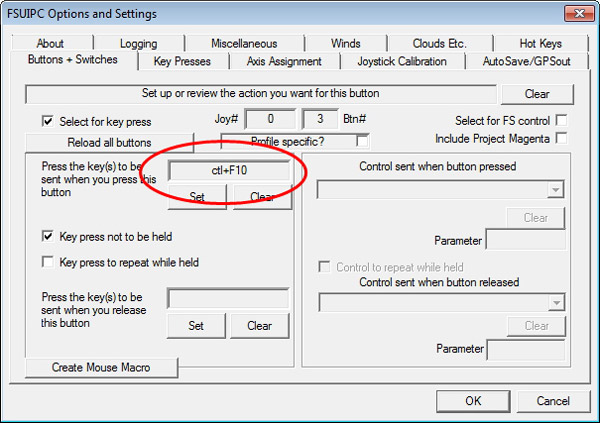Viewport: 600px width, 423px height.
Task: Tick the Select for FS control checkbox
Action: click(x=561, y=121)
